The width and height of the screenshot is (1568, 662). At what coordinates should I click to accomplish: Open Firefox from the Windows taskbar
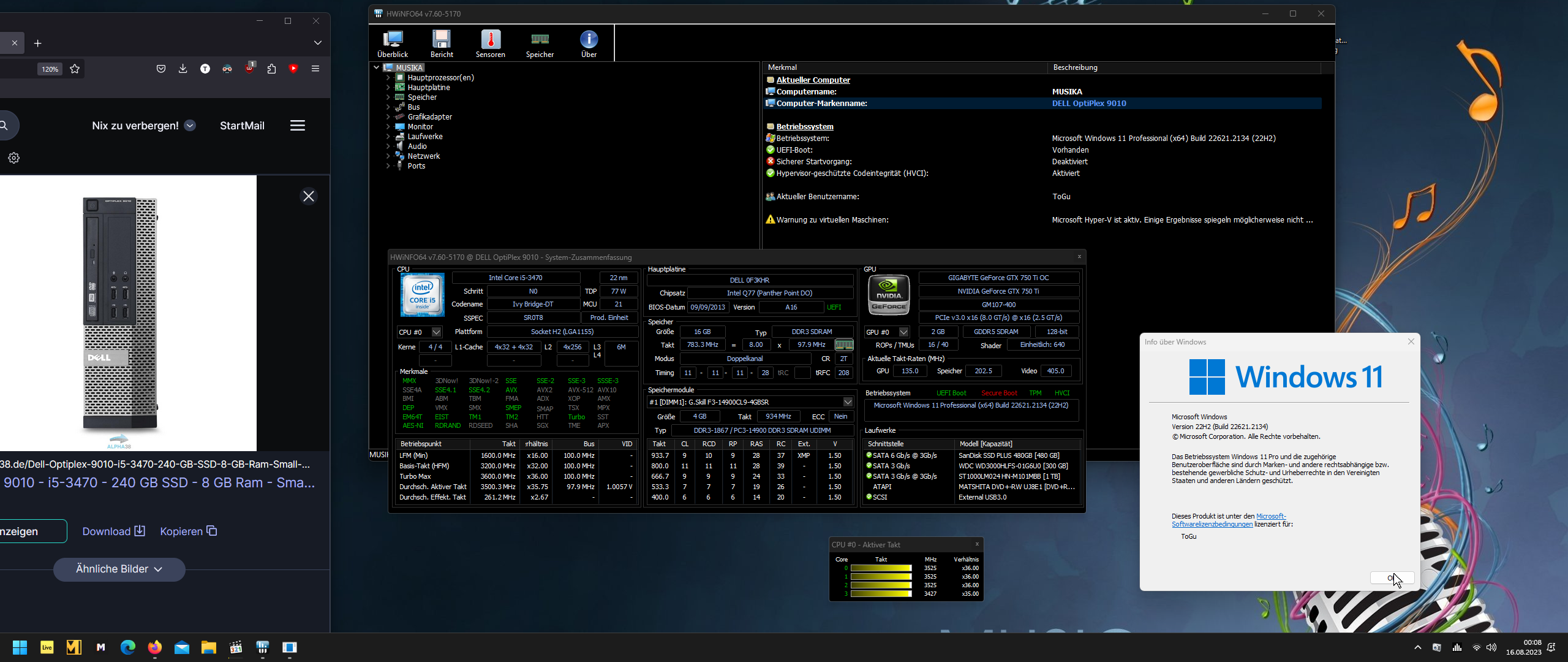click(155, 647)
